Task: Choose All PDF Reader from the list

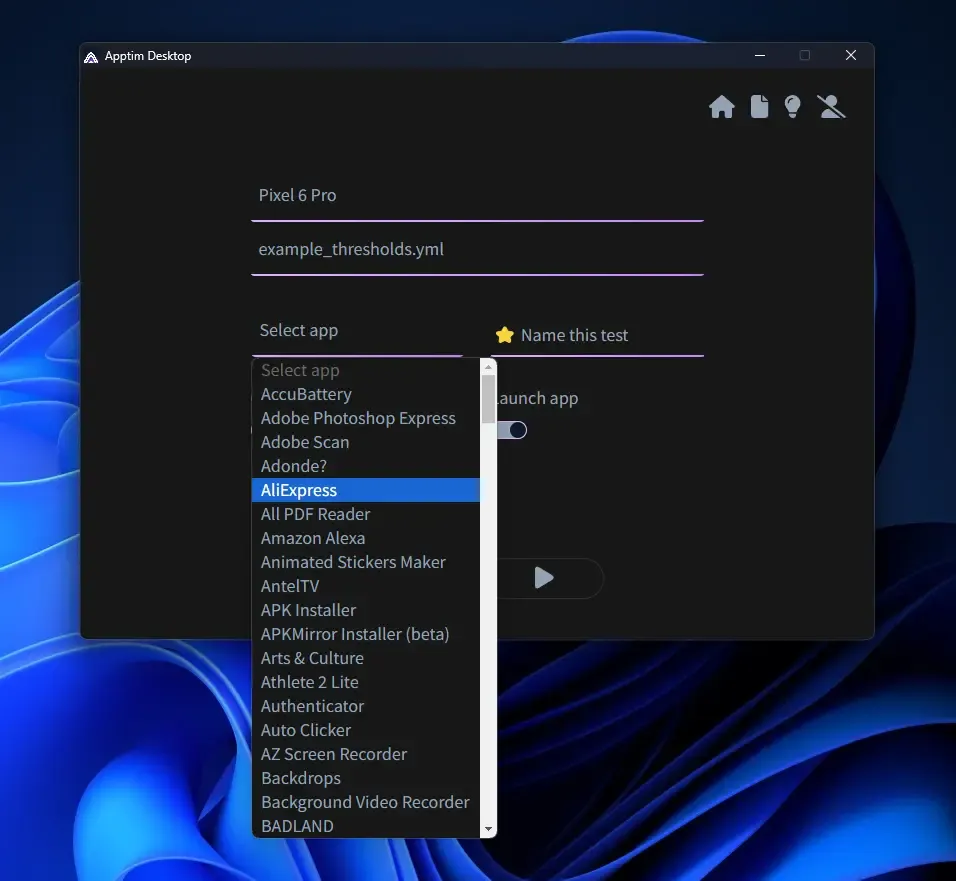Action: [x=366, y=514]
